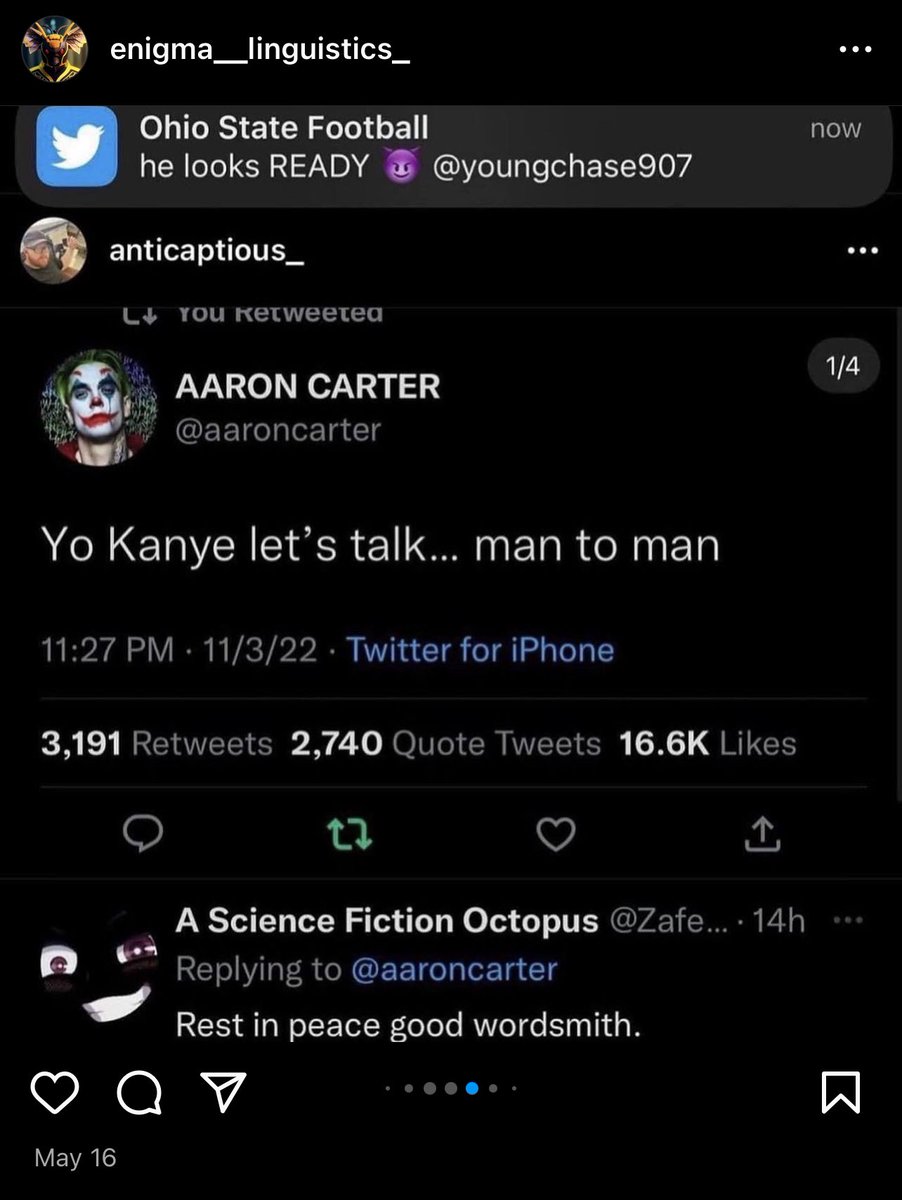Like the Instagram post with heart icon

click(x=54, y=1091)
